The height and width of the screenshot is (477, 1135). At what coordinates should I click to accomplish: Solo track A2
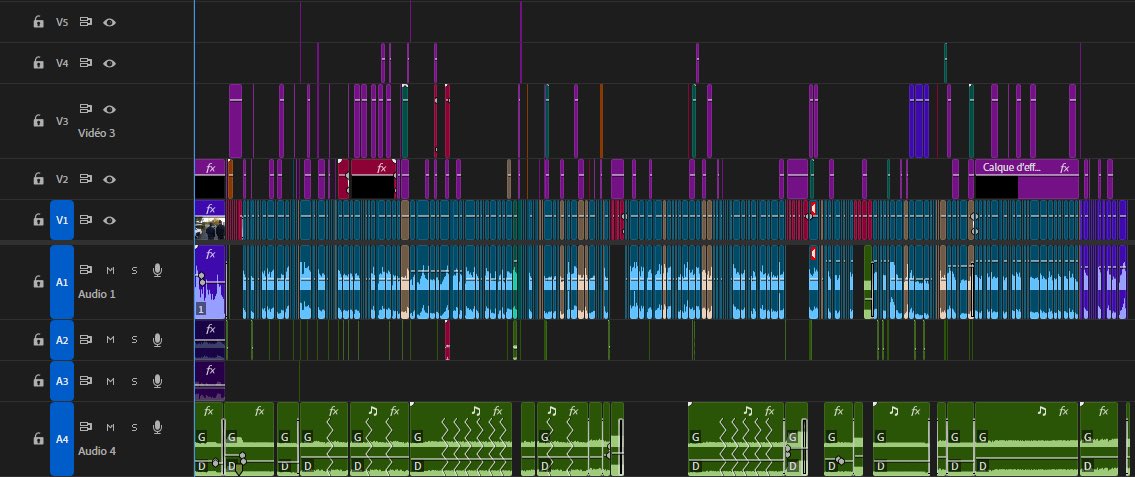(134, 339)
